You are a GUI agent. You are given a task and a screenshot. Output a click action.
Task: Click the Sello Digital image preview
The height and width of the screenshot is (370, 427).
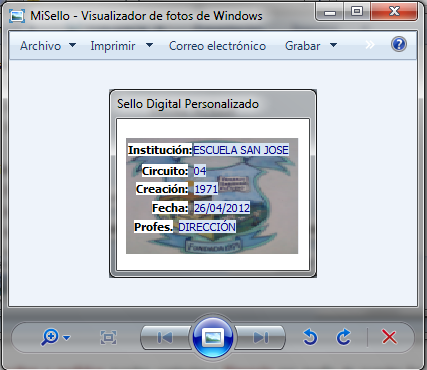pyautogui.click(x=212, y=196)
